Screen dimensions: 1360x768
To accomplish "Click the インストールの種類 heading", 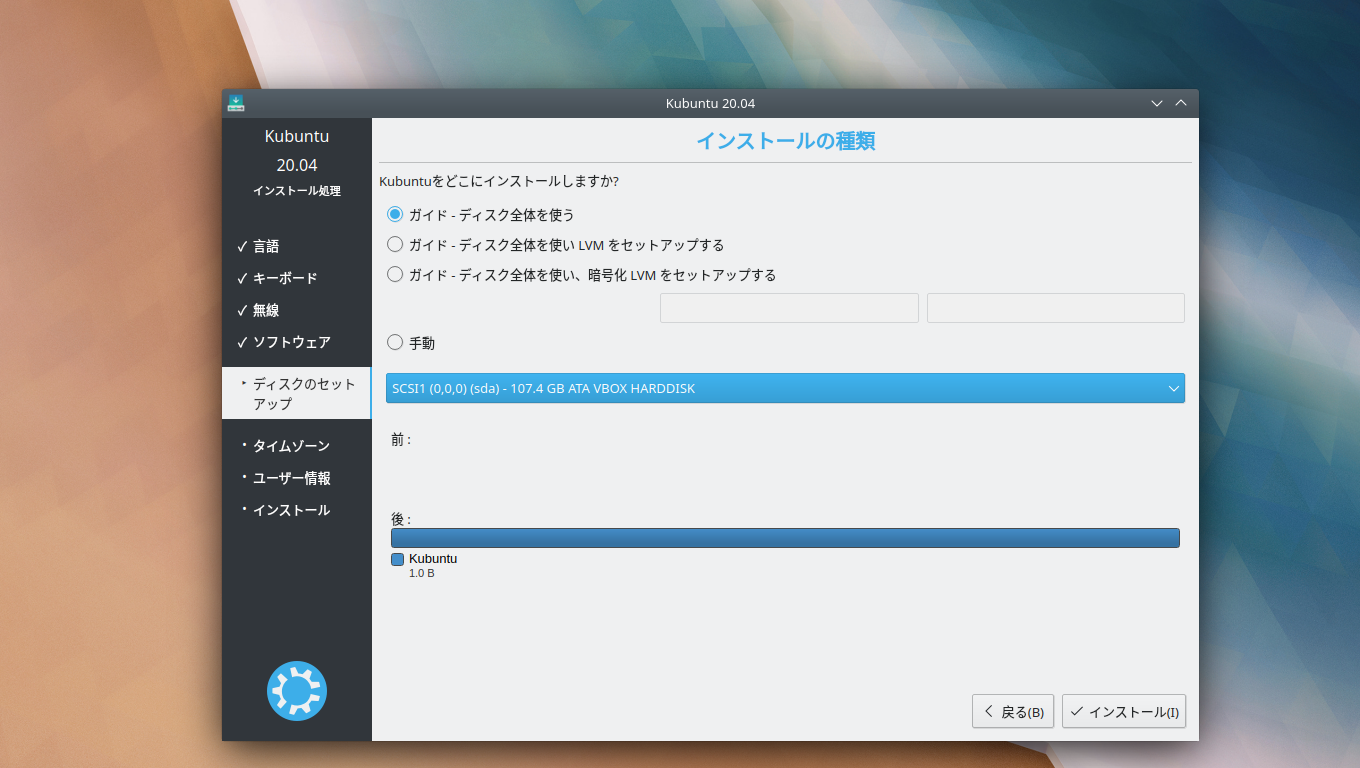I will click(785, 141).
